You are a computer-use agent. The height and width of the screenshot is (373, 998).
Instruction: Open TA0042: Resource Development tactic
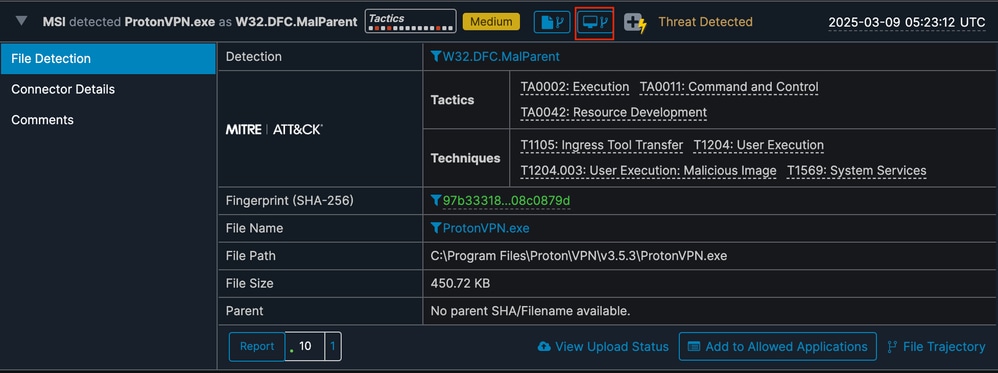coord(614,113)
